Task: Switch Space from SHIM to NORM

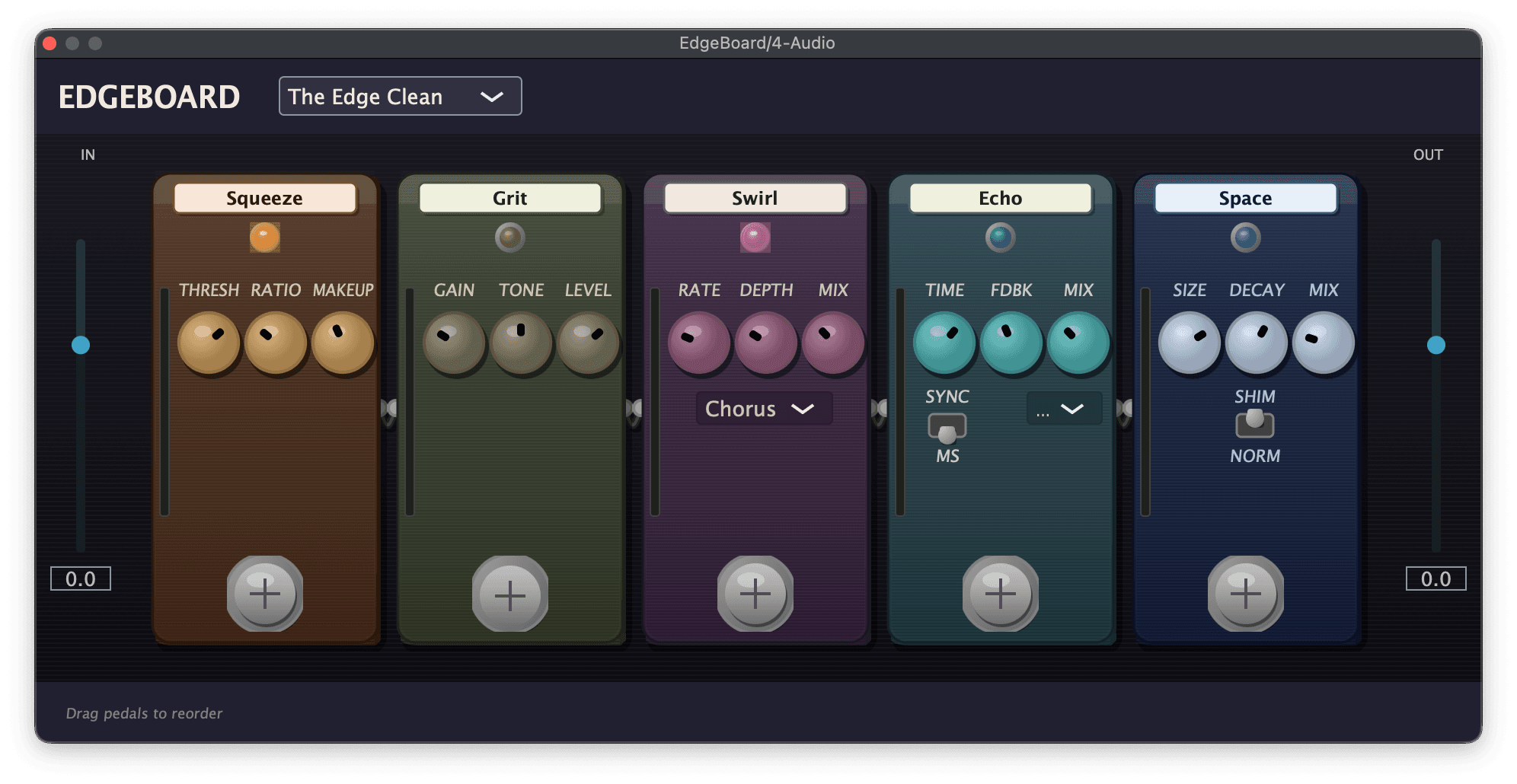Action: tap(1254, 426)
